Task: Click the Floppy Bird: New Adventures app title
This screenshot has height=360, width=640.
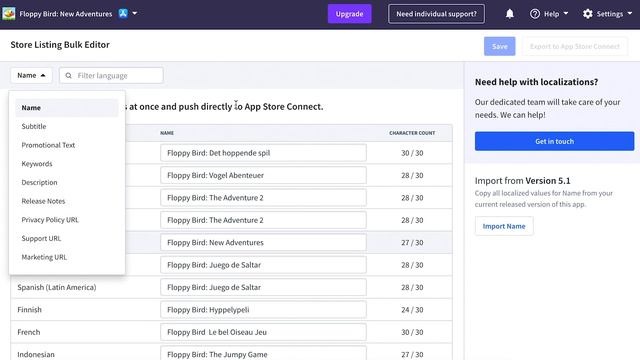Action: 66,14
